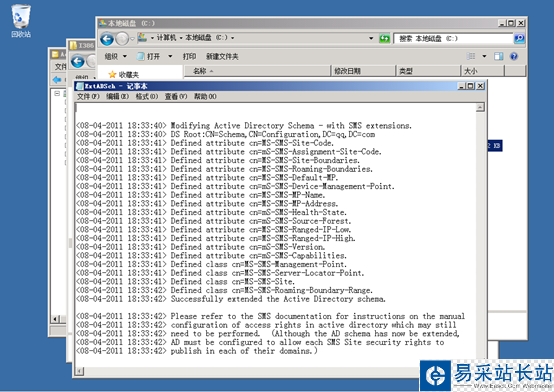This screenshot has height=392, width=554.
Task: Expand recent pages dropdown next to forward arrow
Action: point(132,39)
